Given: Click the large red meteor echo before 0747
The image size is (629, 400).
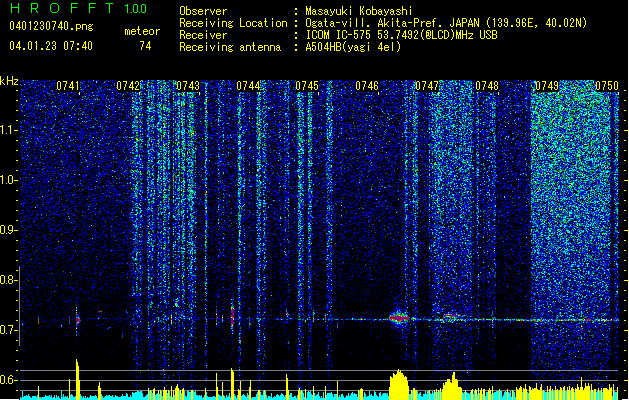Looking at the screenshot, I should coord(399,318).
